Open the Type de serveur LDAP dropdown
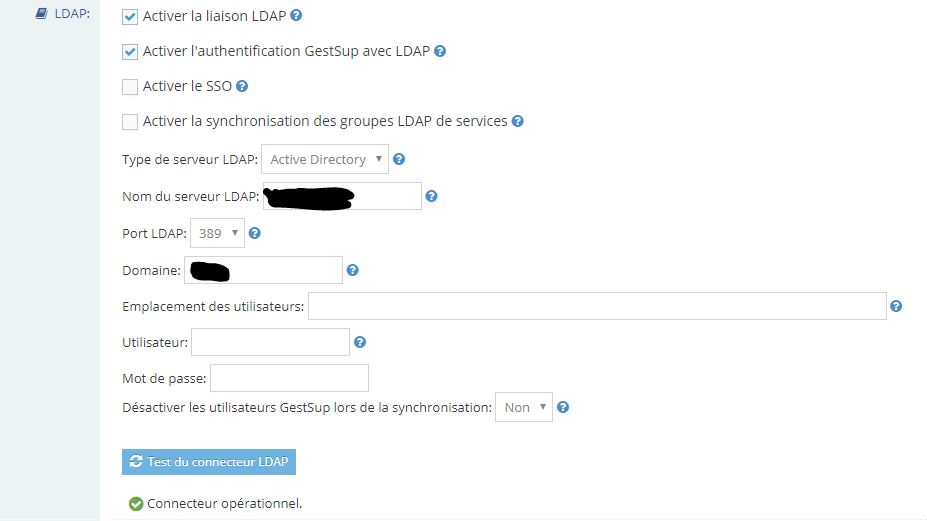Viewport: 927px width, 521px height. (x=325, y=159)
